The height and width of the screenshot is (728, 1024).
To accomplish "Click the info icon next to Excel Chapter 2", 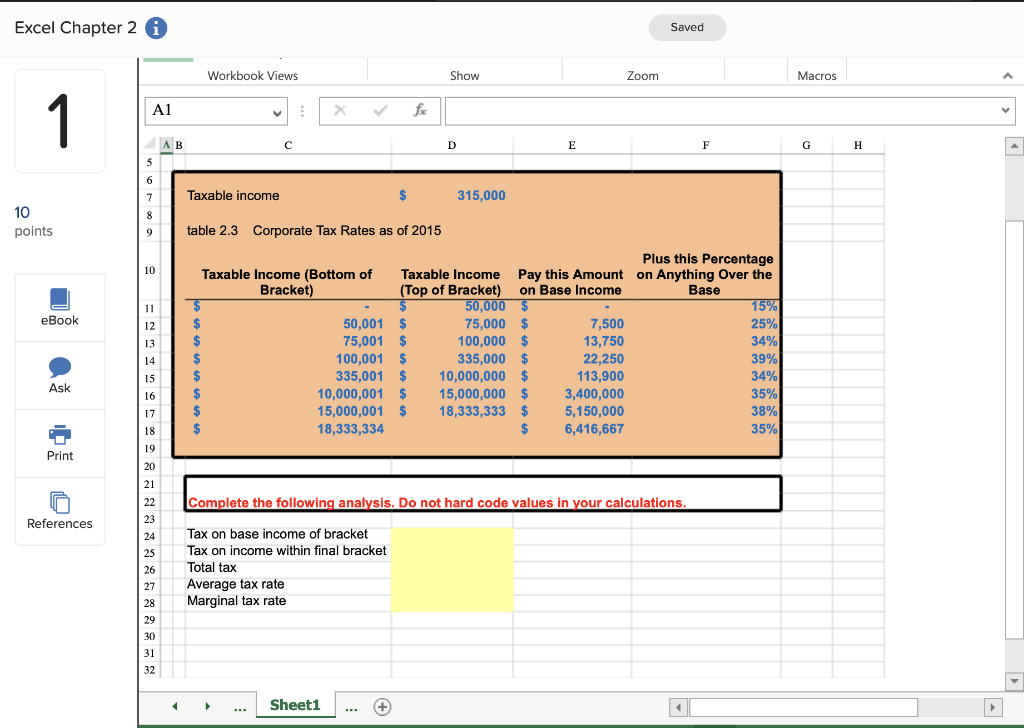I will point(157,28).
